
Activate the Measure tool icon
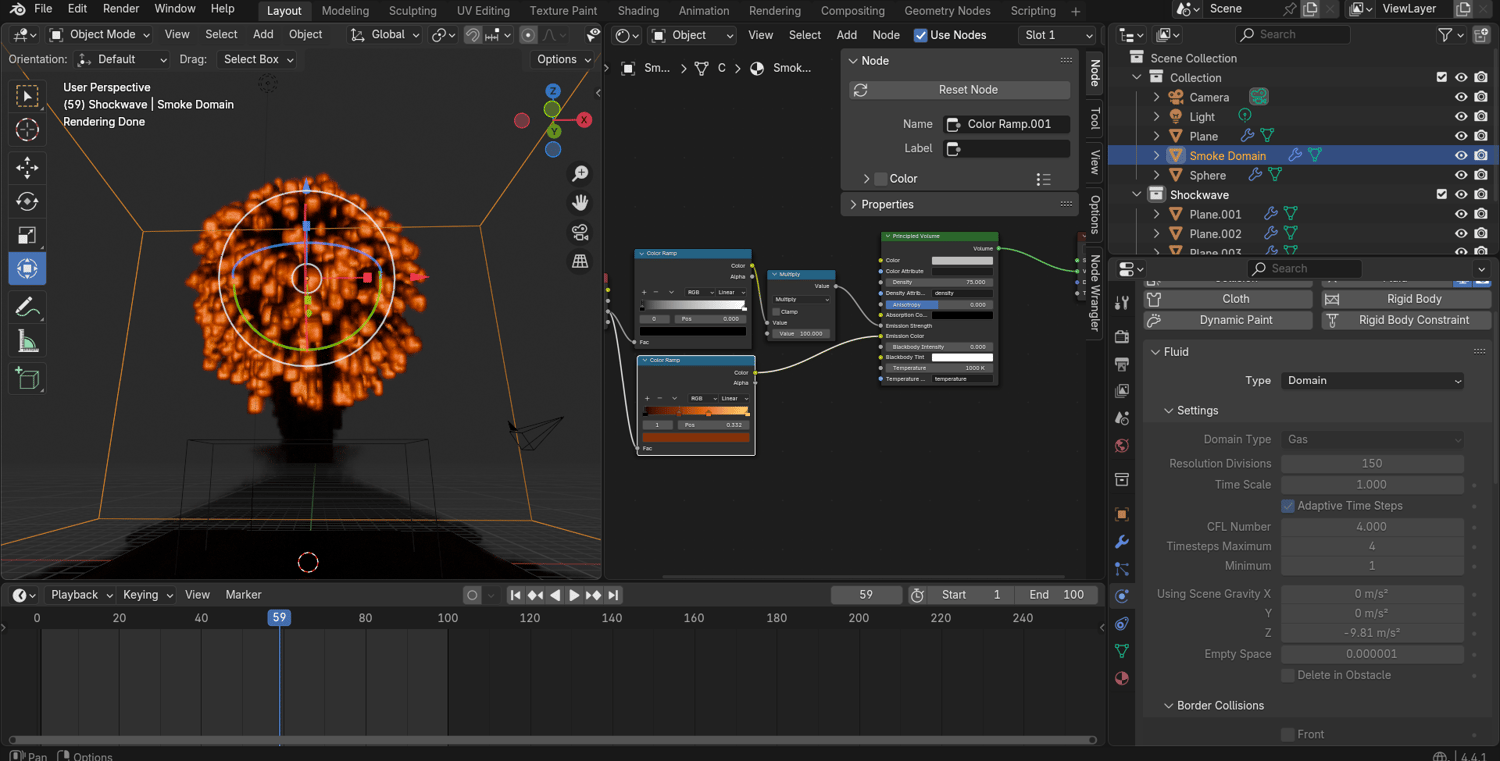[27, 343]
